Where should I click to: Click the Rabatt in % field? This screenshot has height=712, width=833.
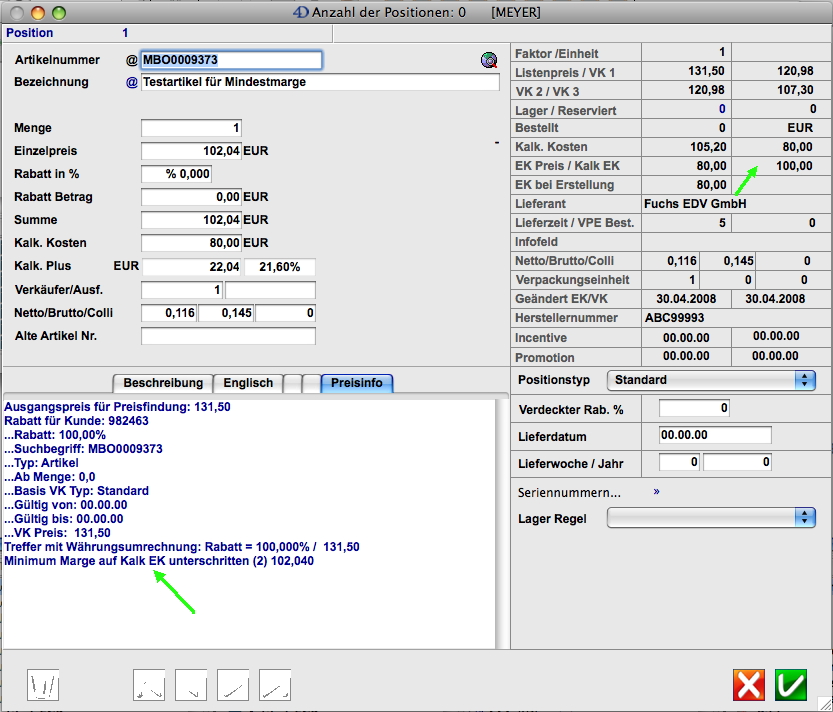[x=176, y=174]
